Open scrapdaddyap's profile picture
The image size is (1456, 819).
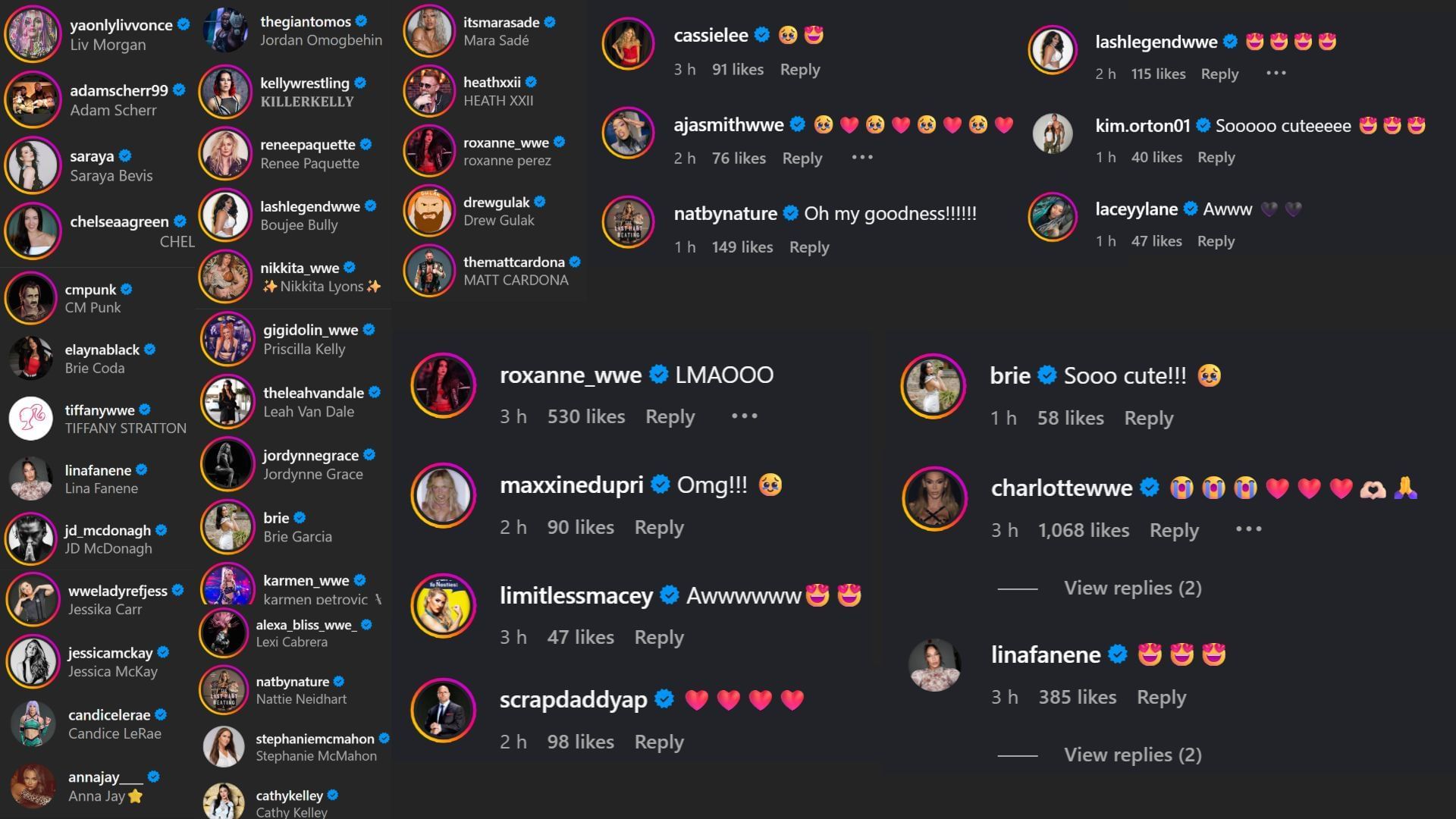[x=443, y=710]
